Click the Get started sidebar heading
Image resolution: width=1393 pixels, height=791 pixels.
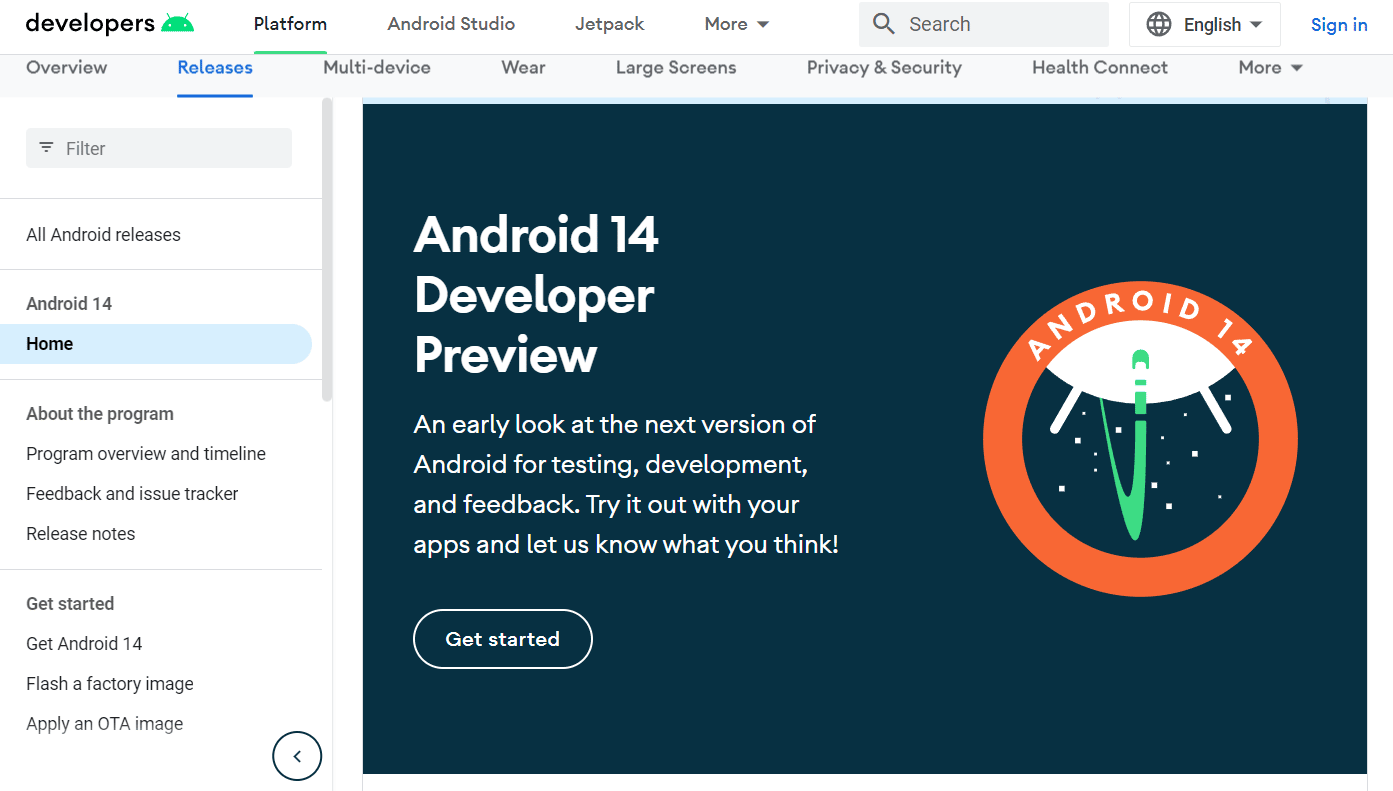click(x=70, y=604)
